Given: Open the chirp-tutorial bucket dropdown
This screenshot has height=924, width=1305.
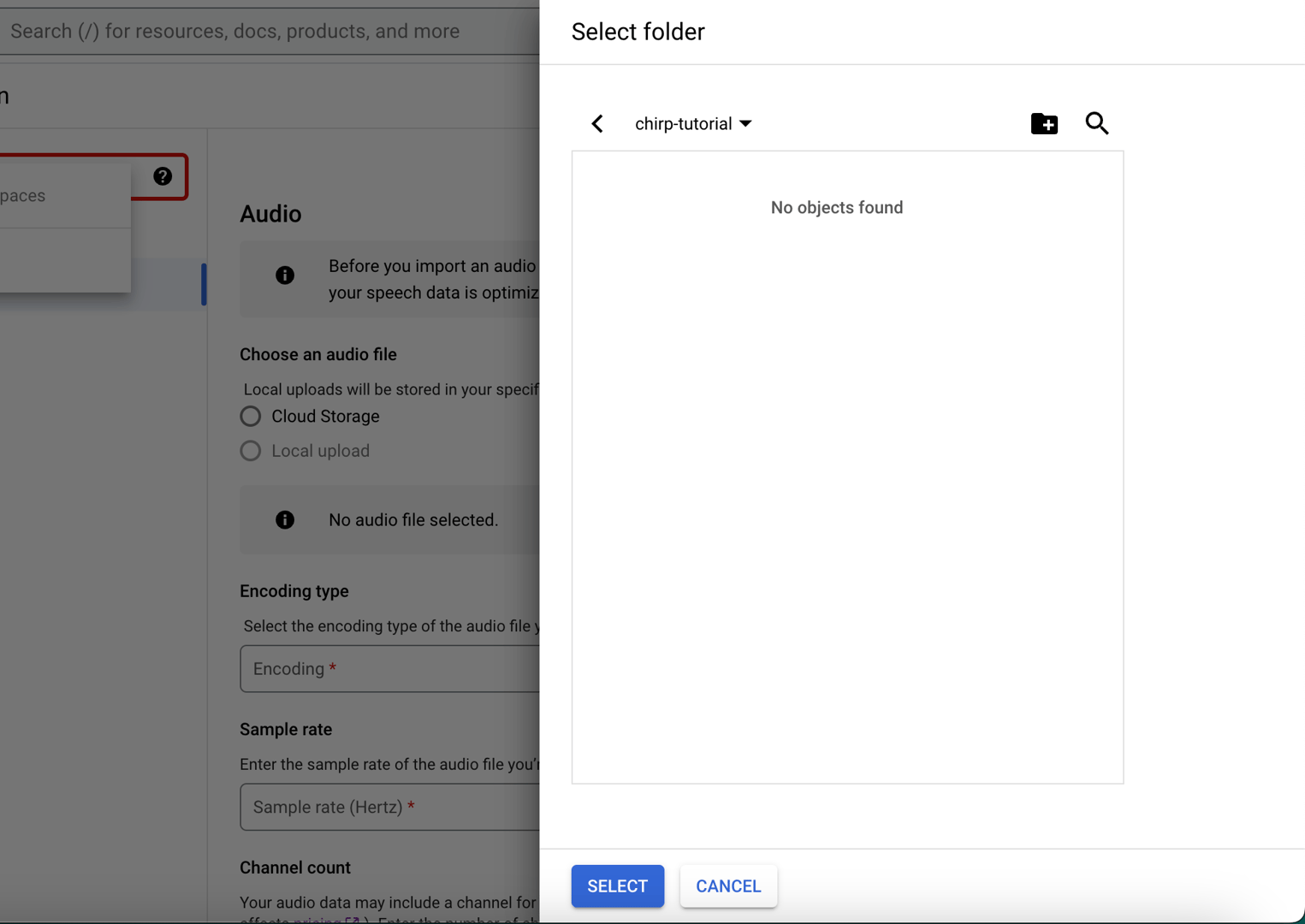Looking at the screenshot, I should 693,124.
